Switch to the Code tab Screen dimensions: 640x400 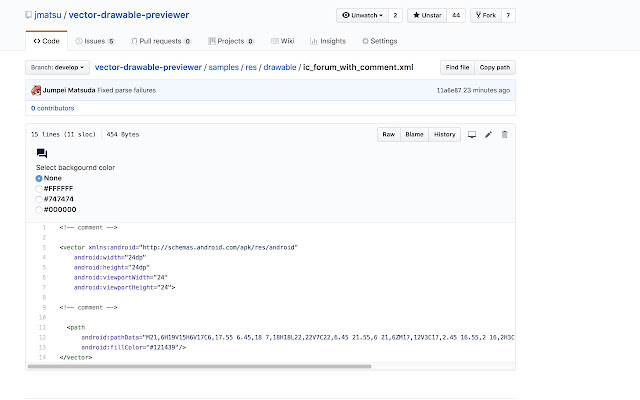(47, 41)
